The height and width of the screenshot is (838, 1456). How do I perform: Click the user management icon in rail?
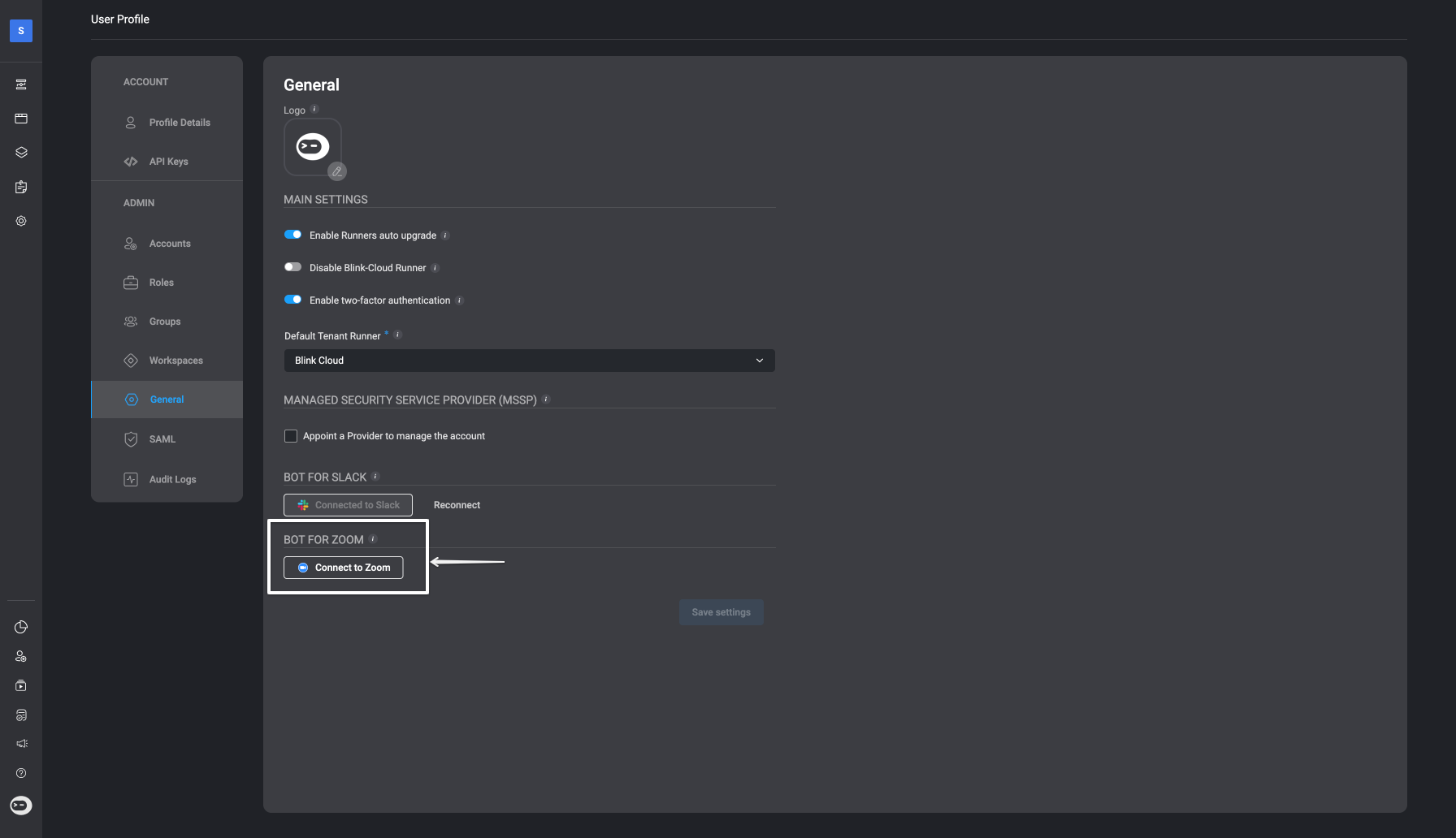point(21,656)
